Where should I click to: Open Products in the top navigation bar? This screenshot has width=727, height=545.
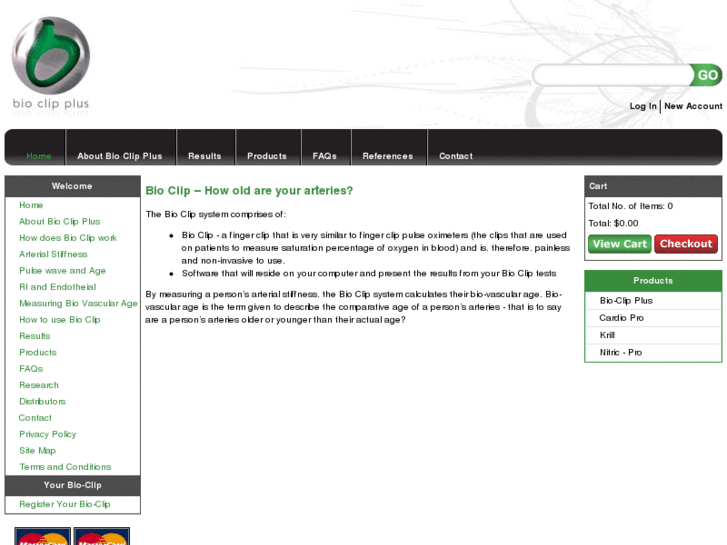[x=267, y=156]
